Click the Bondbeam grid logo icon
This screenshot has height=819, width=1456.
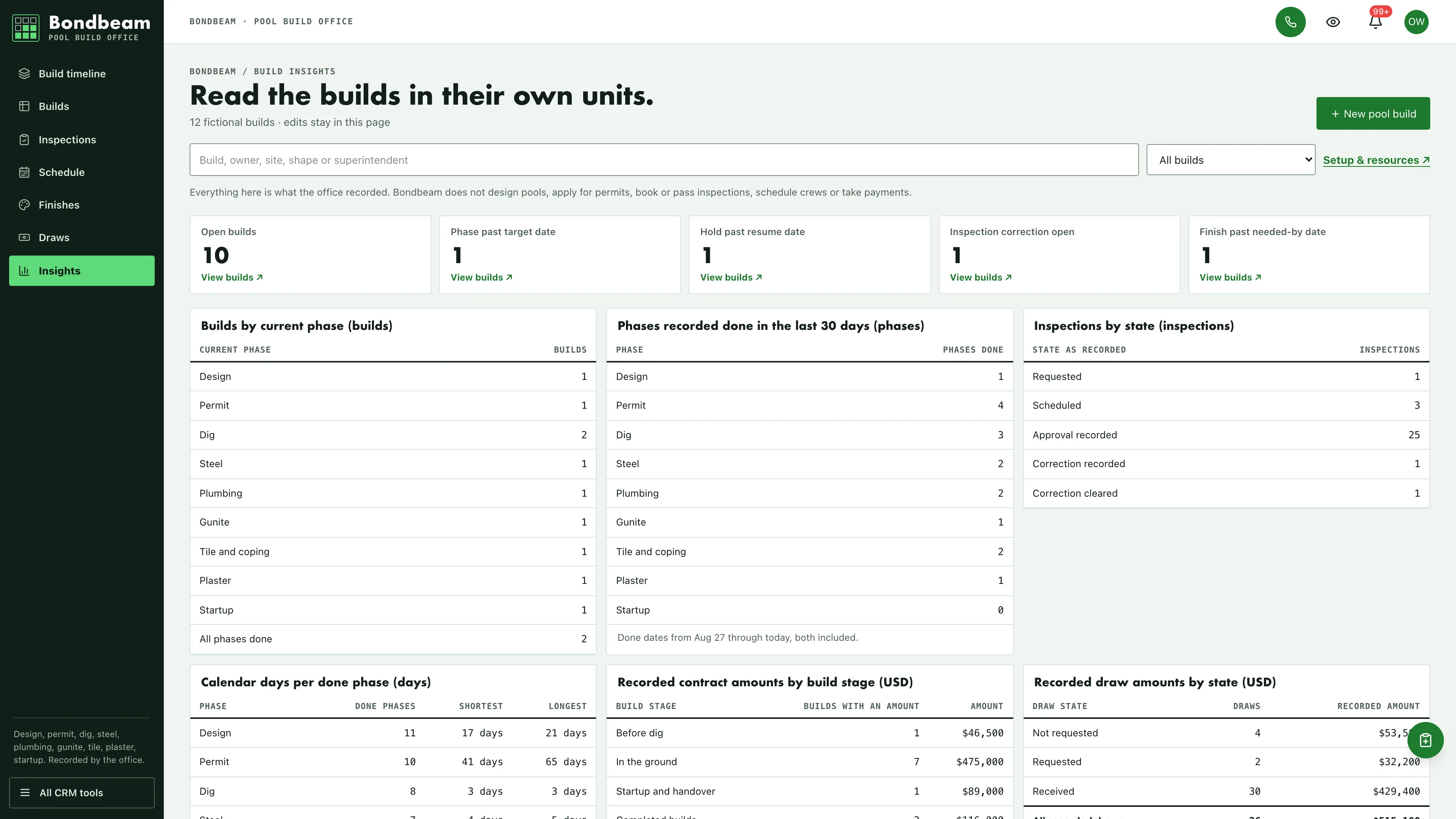(25, 28)
